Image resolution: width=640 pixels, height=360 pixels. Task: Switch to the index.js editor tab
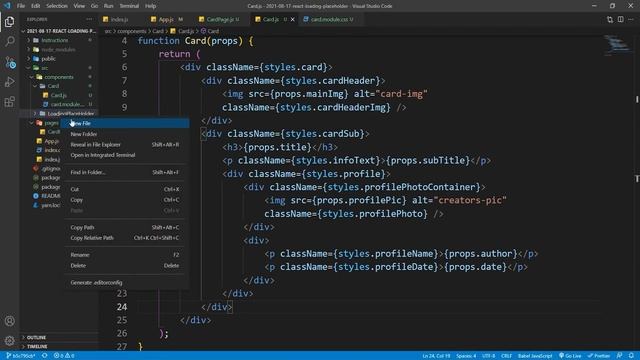click(119, 19)
